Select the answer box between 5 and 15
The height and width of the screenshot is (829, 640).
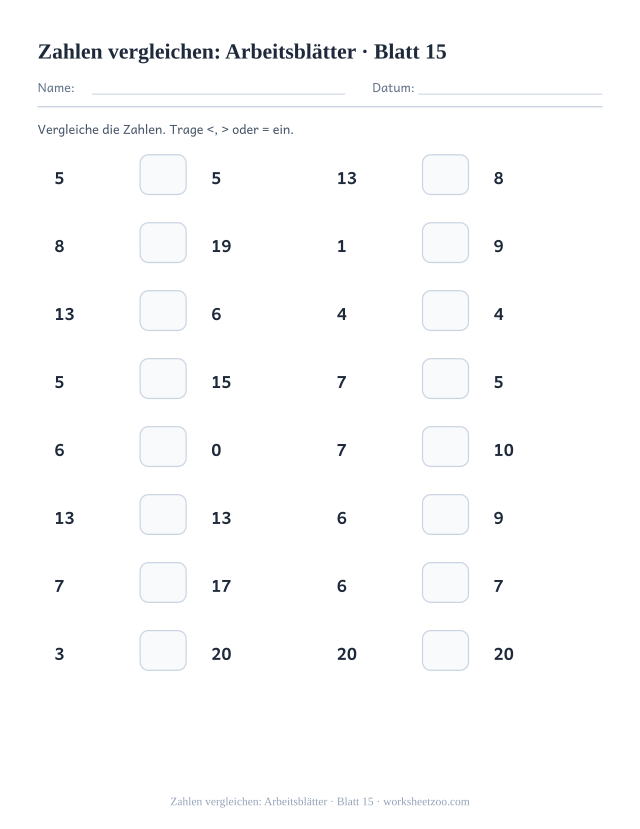point(163,379)
